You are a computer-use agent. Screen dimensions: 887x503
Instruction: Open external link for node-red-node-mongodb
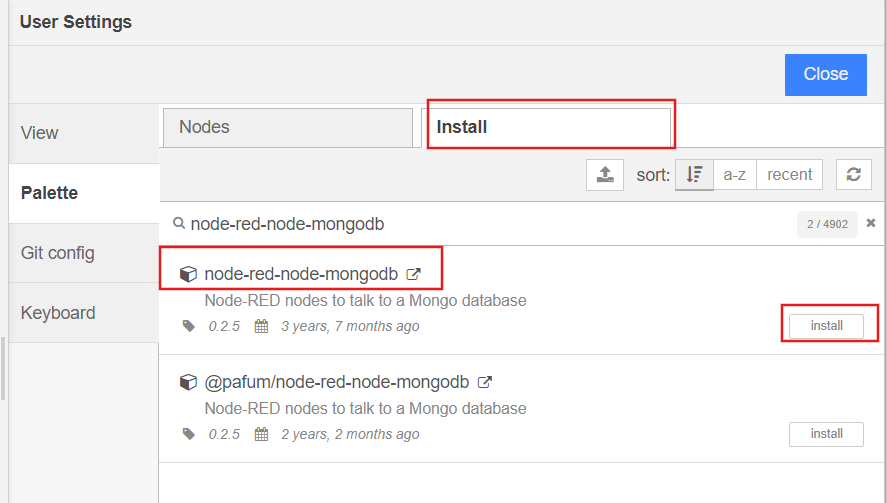point(413,273)
